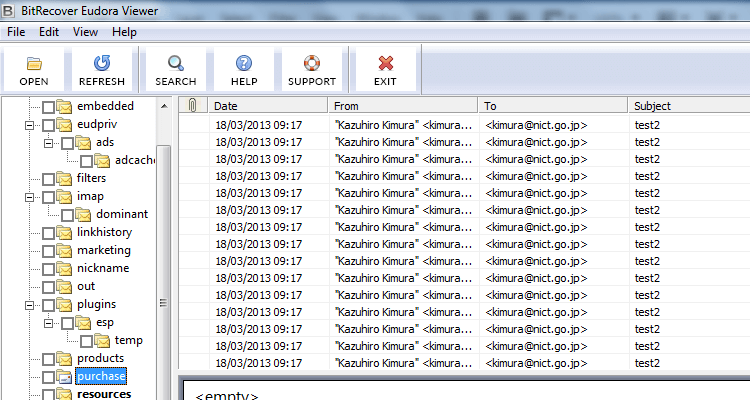The width and height of the screenshot is (750, 400).
Task: Check the embedded folder checkbox
Action: click(48, 107)
